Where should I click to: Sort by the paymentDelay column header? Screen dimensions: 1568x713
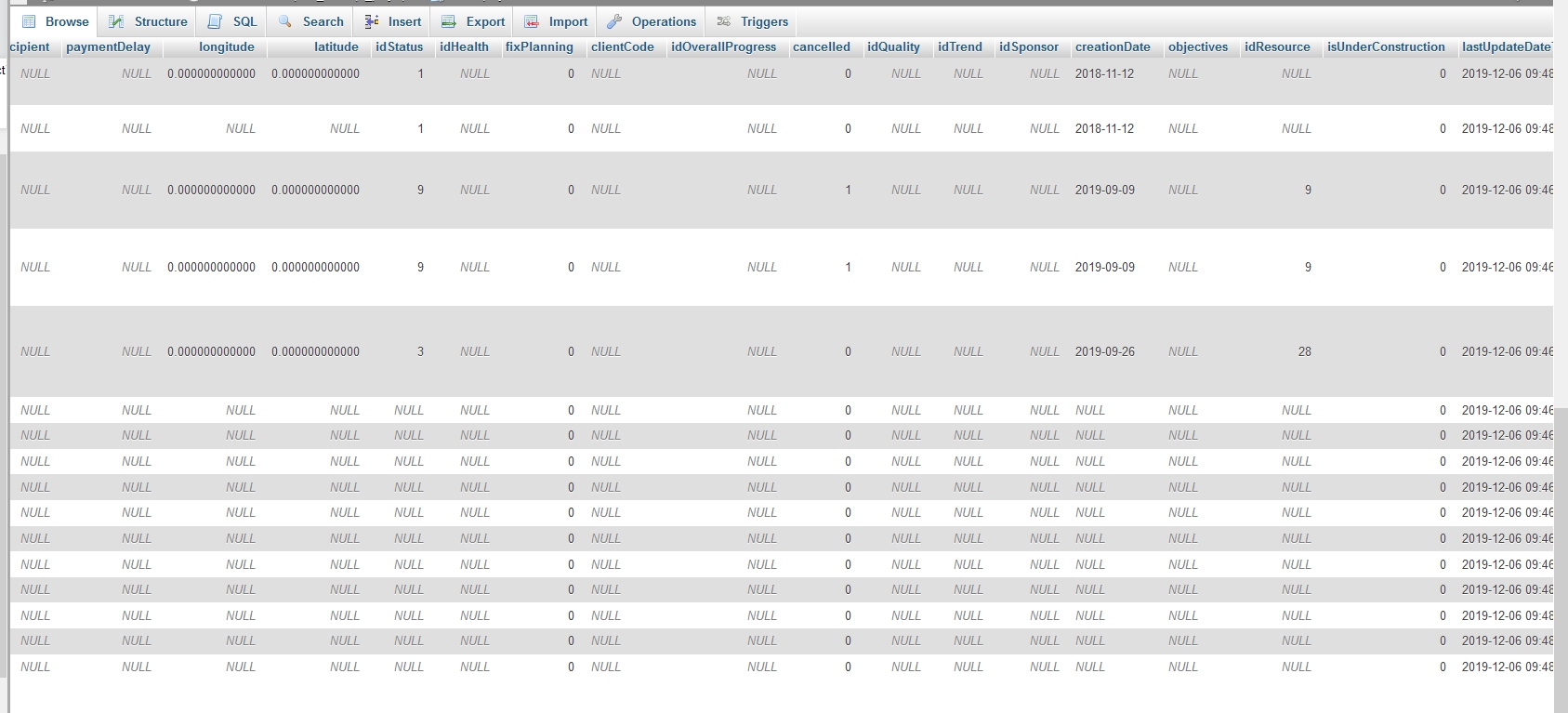pyautogui.click(x=108, y=46)
